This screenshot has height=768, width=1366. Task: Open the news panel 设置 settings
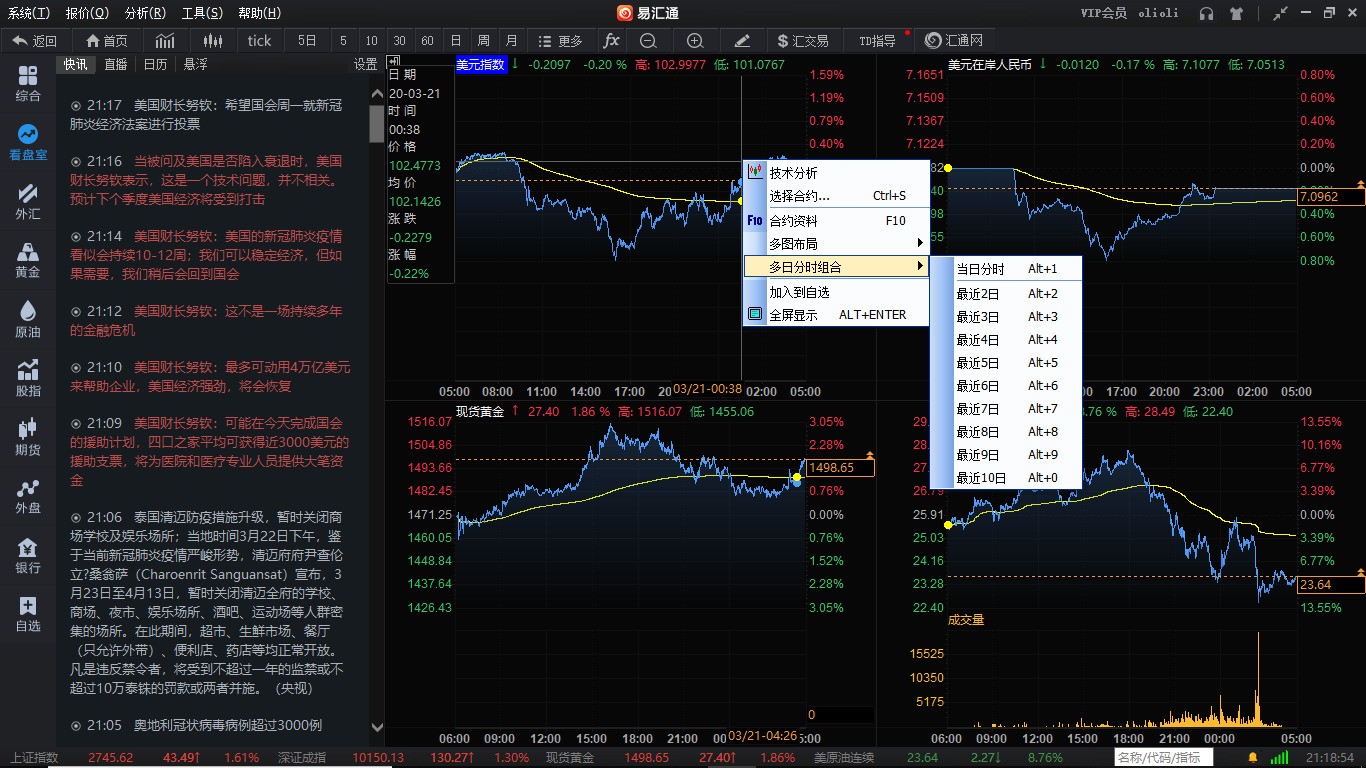pyautogui.click(x=365, y=64)
